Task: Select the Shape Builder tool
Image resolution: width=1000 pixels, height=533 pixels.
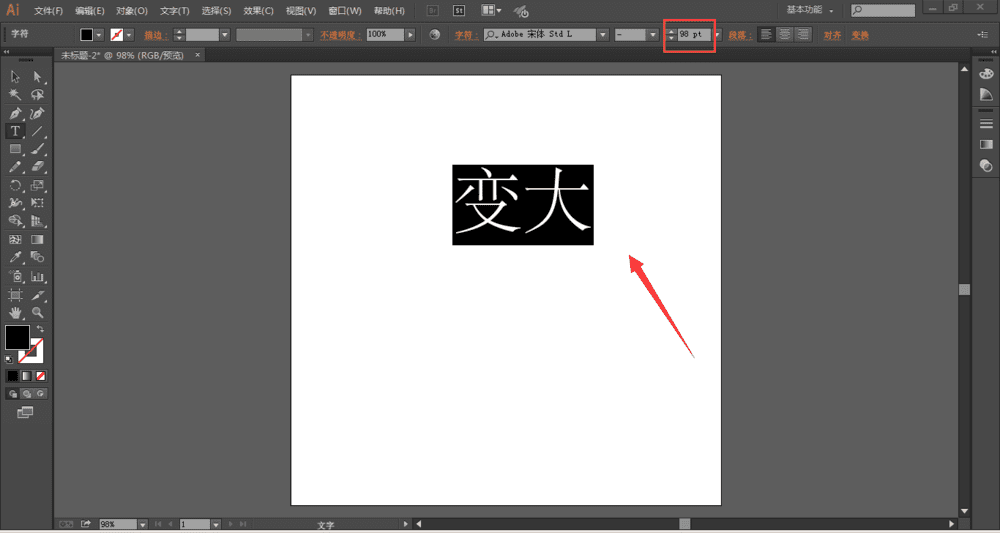Action: pyautogui.click(x=15, y=221)
